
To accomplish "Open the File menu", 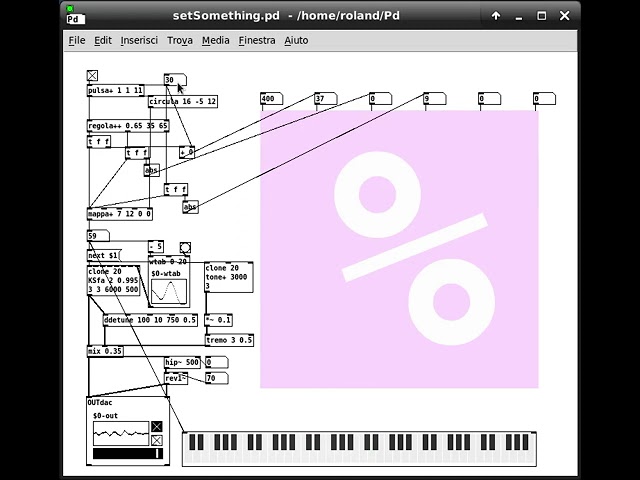I will 77,40.
